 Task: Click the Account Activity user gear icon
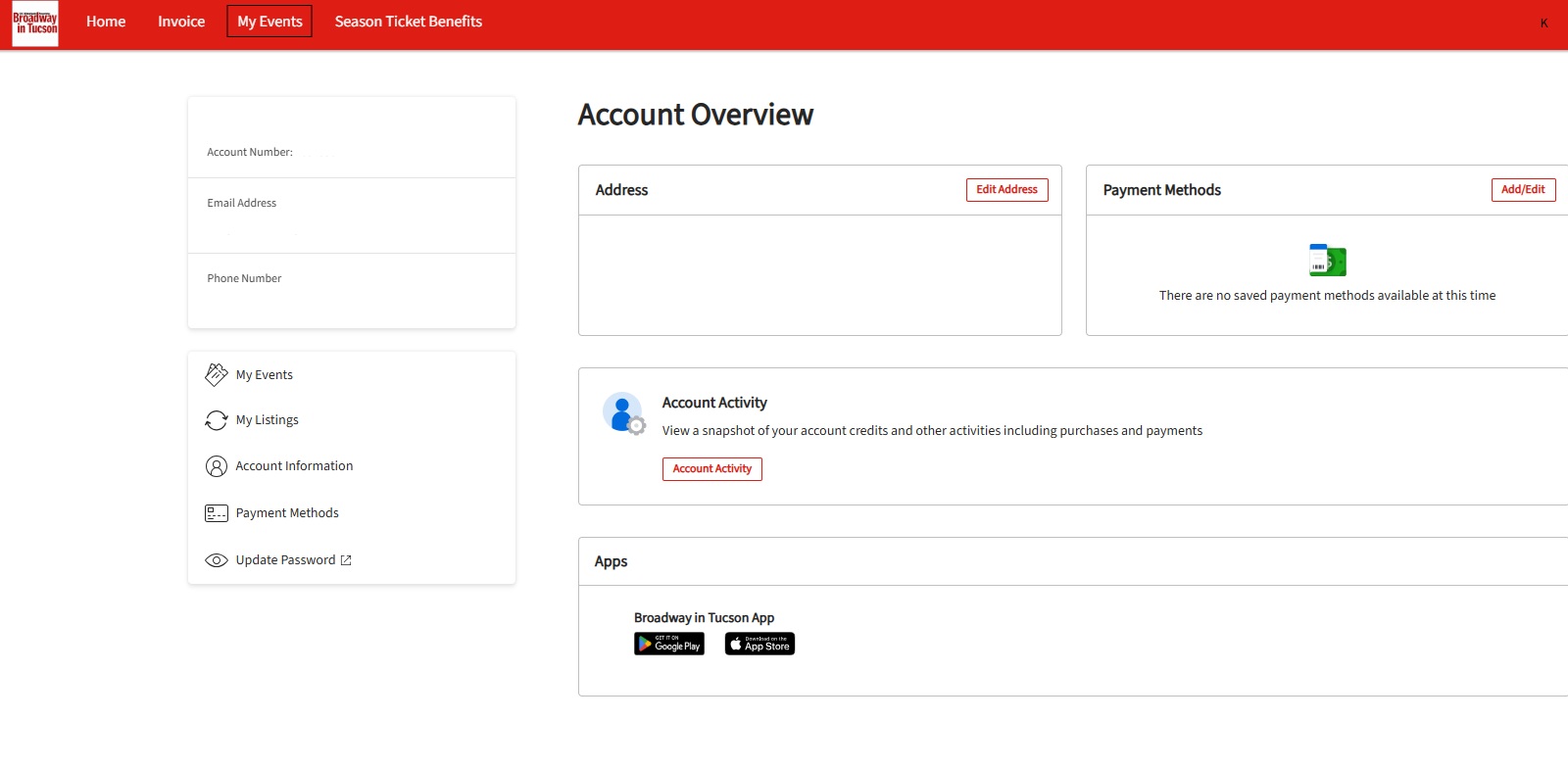tap(623, 413)
